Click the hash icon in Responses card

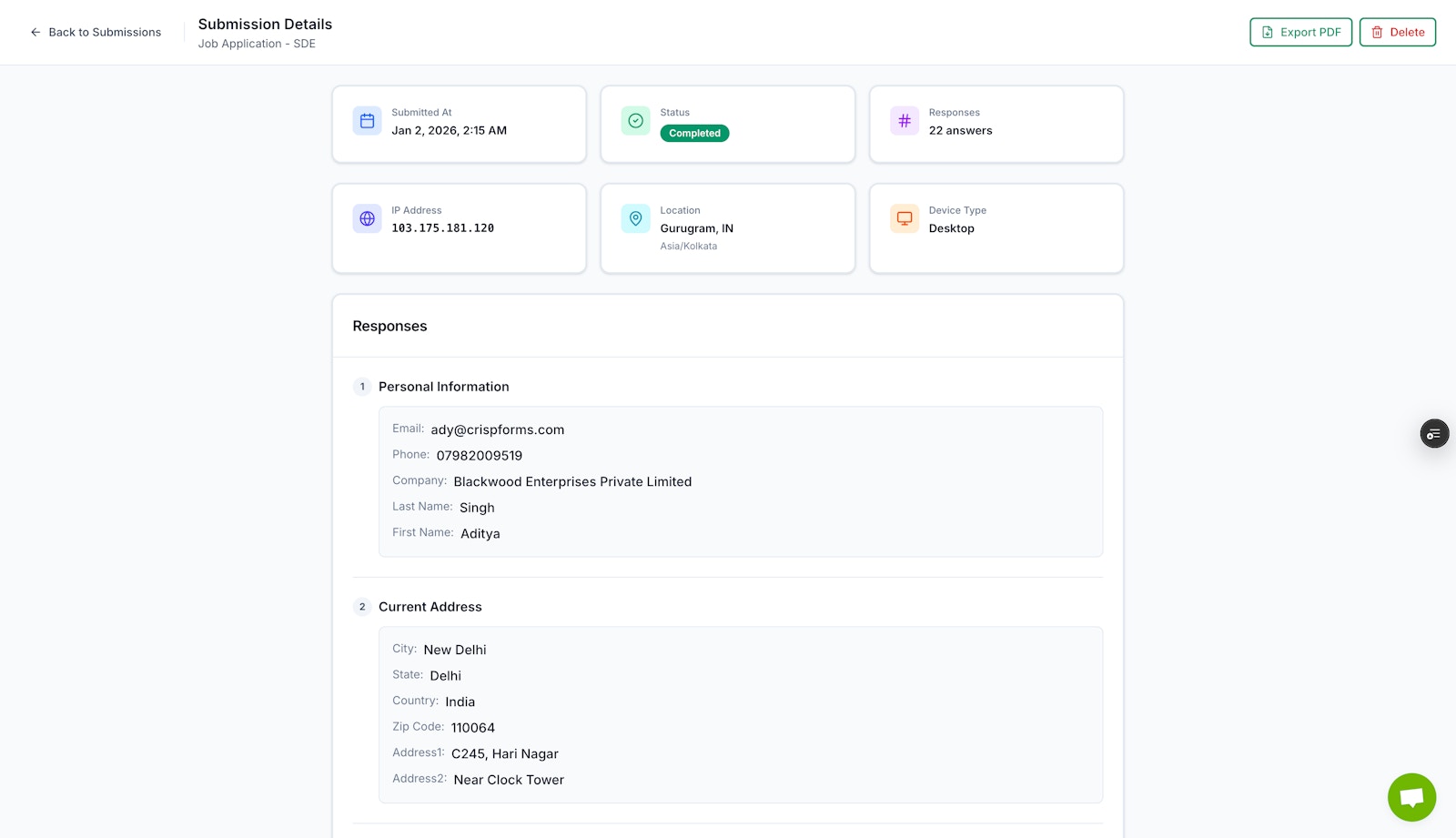[x=905, y=120]
